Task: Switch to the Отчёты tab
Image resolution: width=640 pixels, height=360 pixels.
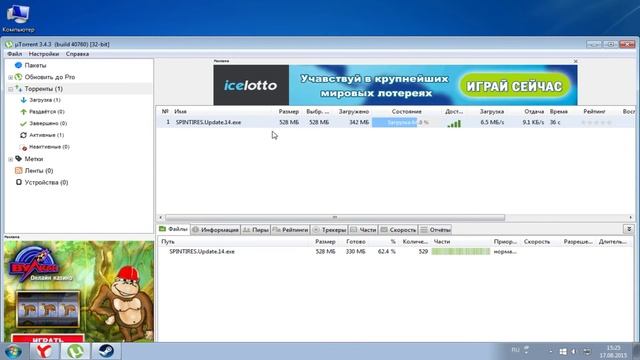Action: pos(436,230)
